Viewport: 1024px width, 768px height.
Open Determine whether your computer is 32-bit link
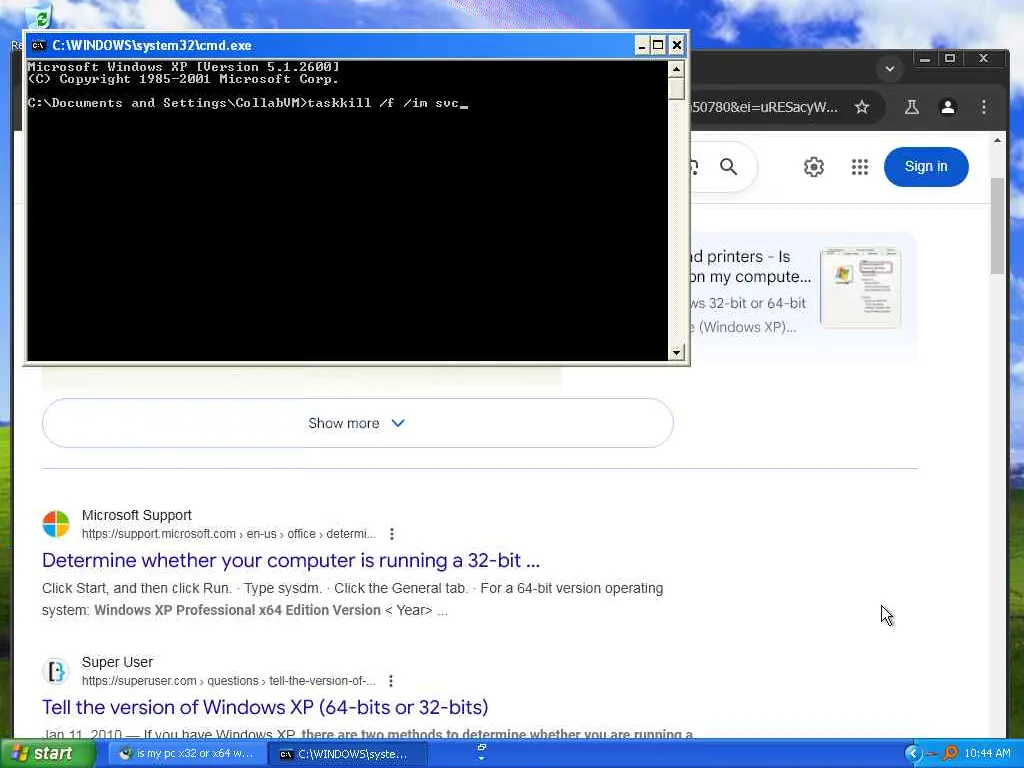291,560
